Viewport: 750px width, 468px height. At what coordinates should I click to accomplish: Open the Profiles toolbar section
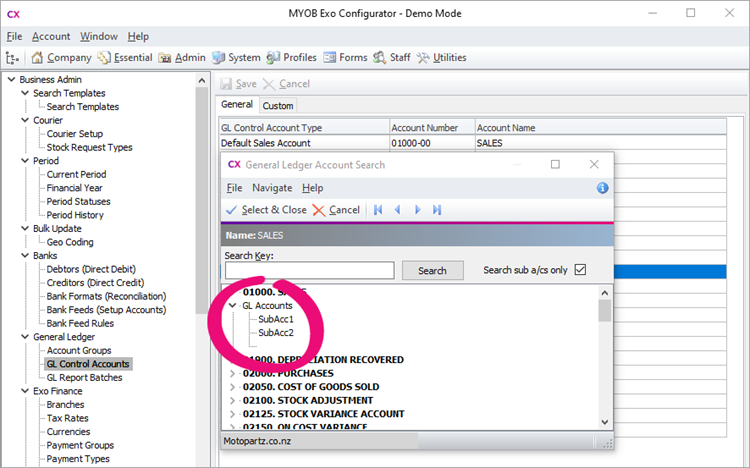(x=292, y=58)
